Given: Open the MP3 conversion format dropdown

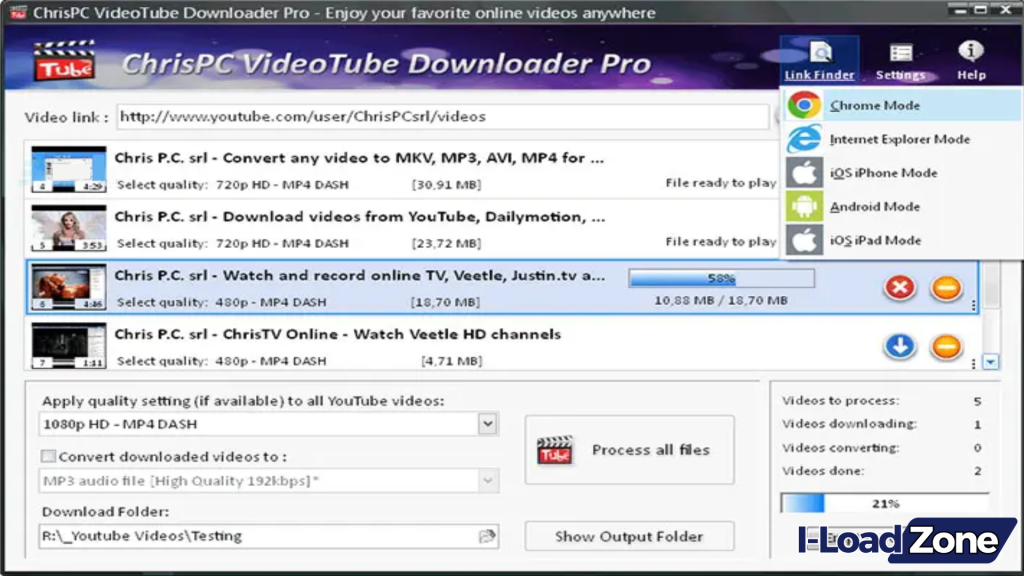Looking at the screenshot, I should 487,481.
